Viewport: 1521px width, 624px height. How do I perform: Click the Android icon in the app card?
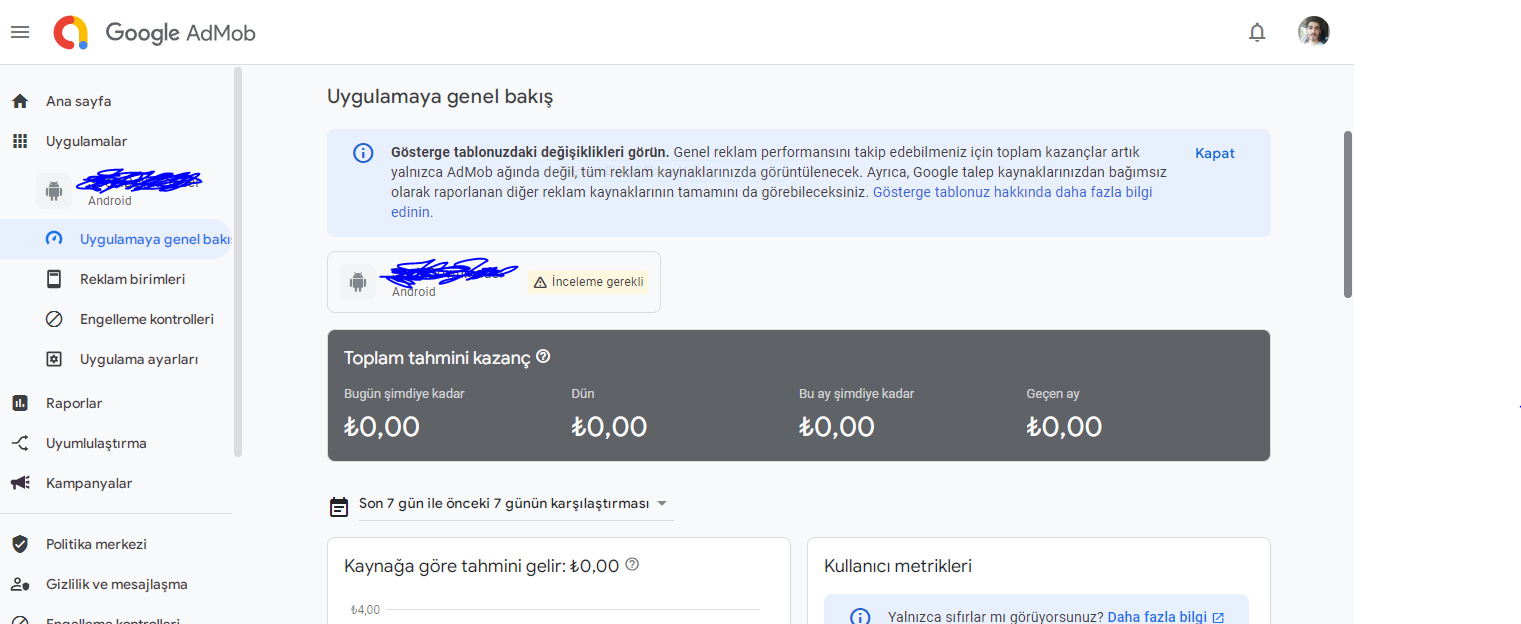(358, 282)
